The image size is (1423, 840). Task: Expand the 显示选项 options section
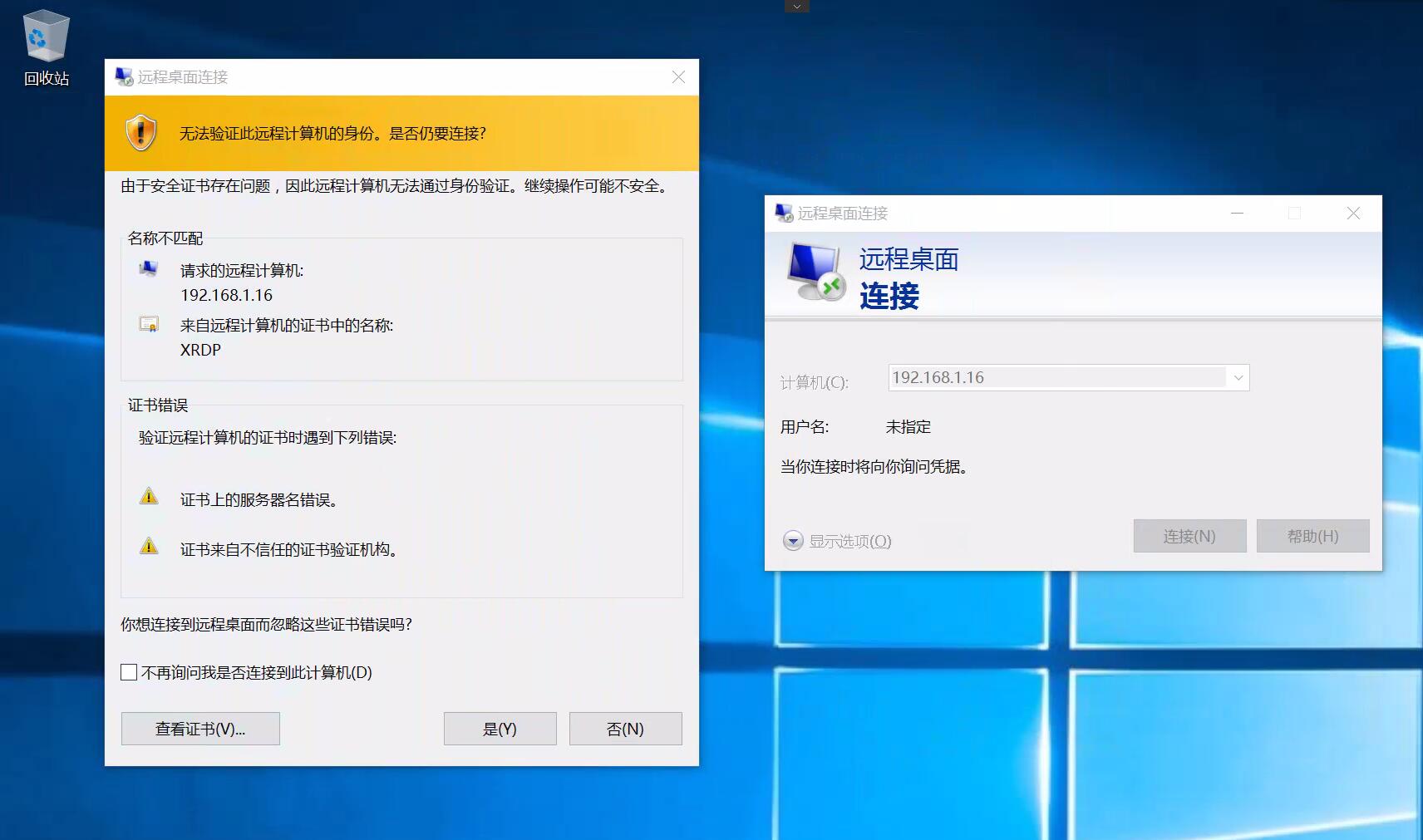pyautogui.click(x=794, y=540)
